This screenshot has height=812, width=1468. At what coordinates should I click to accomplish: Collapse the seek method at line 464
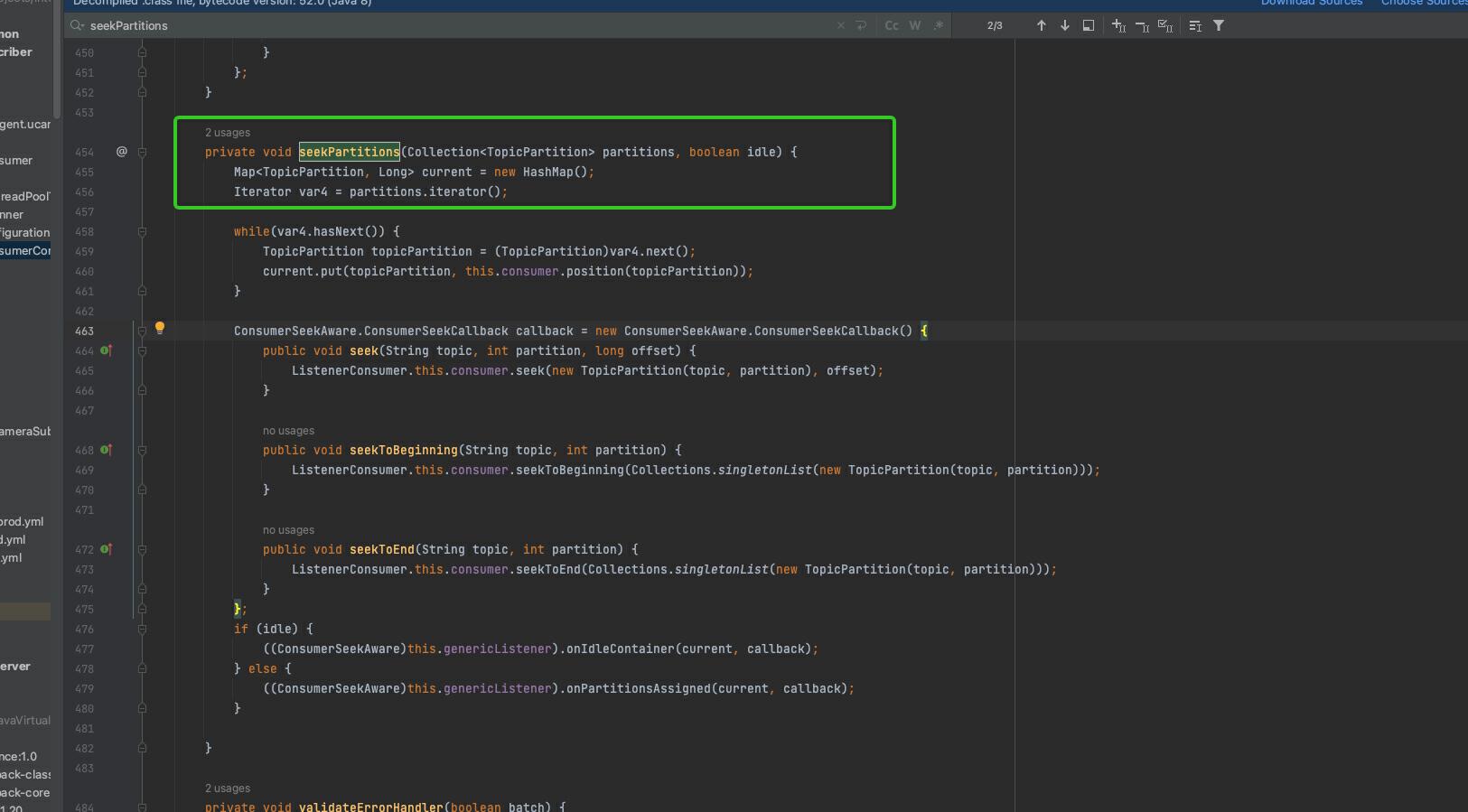142,350
